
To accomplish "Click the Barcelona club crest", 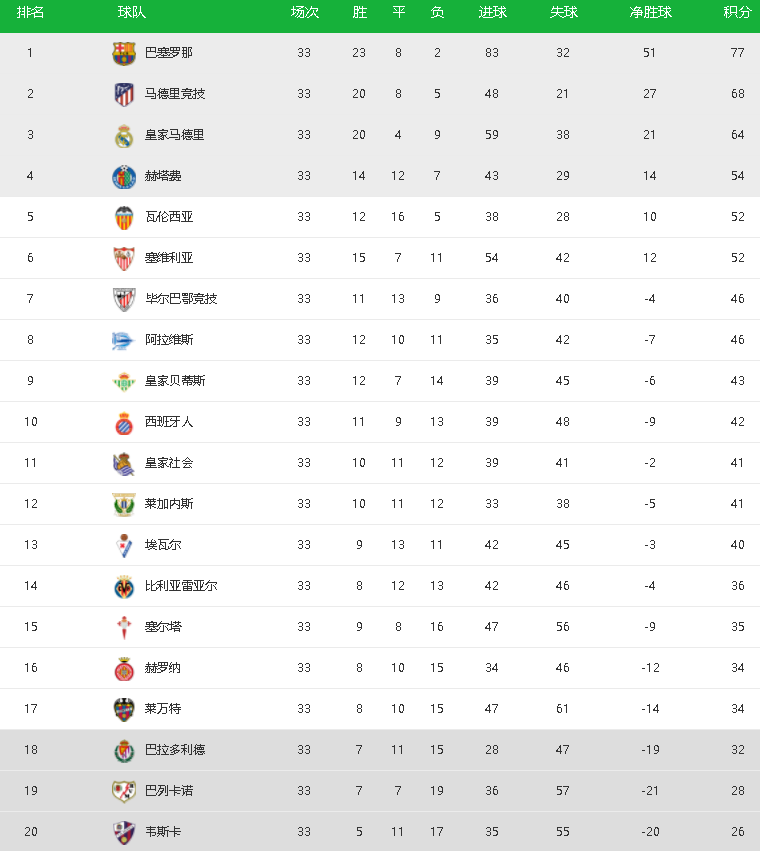I will (x=124, y=53).
